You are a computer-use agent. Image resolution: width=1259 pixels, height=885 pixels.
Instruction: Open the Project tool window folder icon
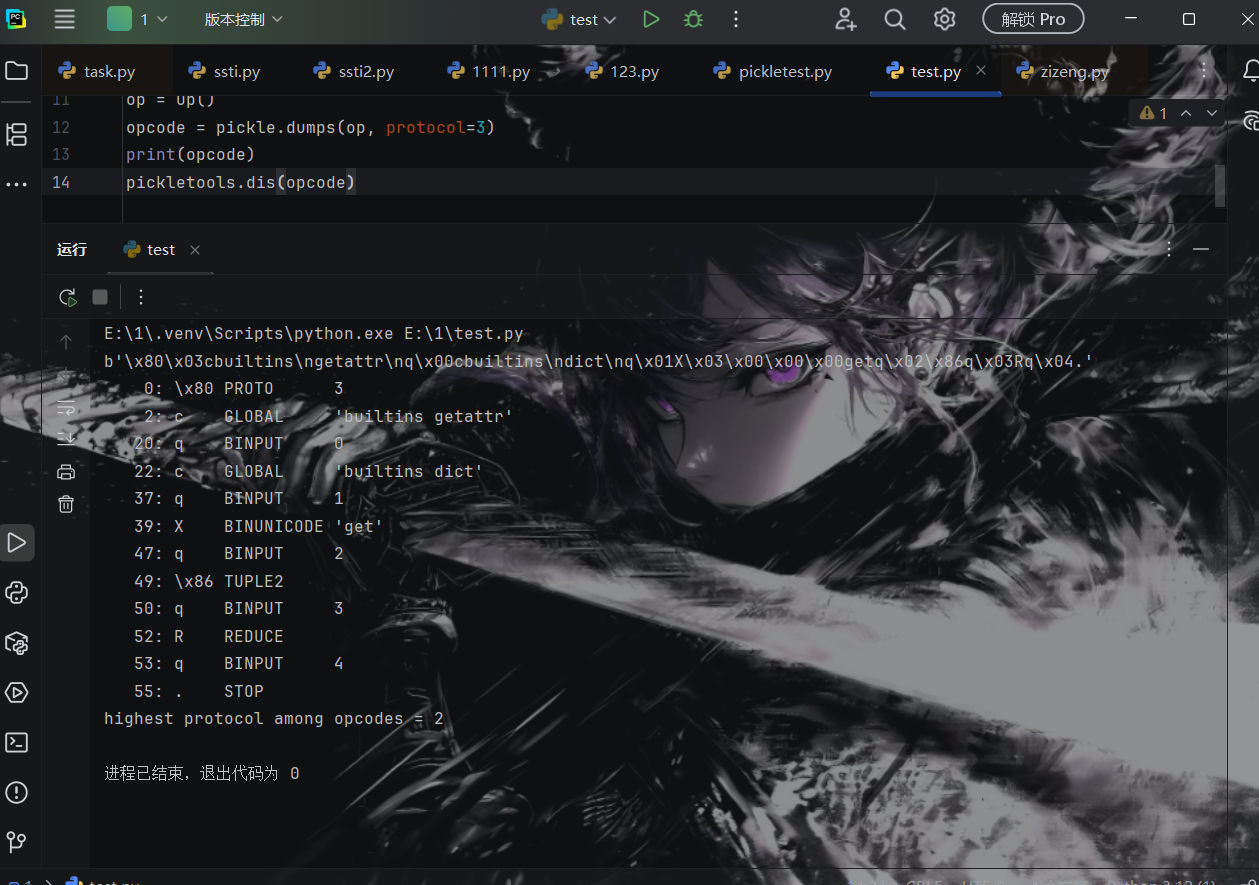click(x=16, y=71)
